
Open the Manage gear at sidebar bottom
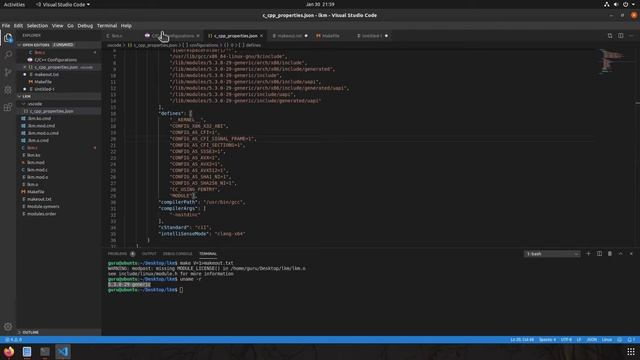[x=8, y=327]
